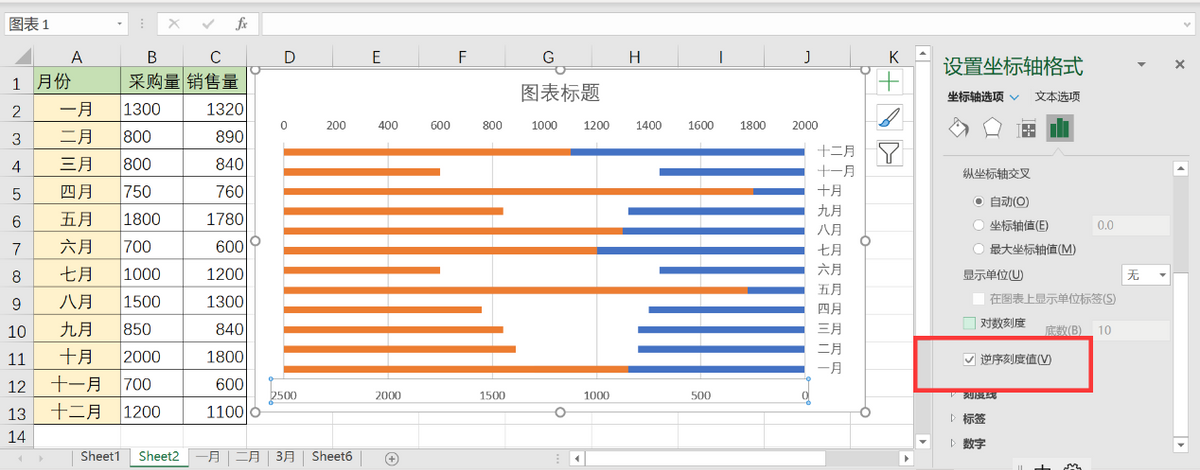Switch to Sheet2 tab
1200x470 pixels.
(x=159, y=457)
